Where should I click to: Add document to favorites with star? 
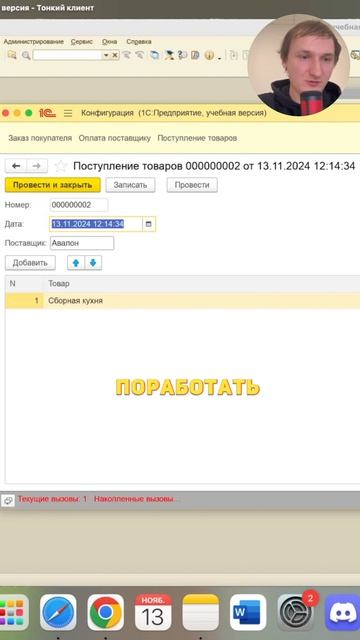[61, 166]
